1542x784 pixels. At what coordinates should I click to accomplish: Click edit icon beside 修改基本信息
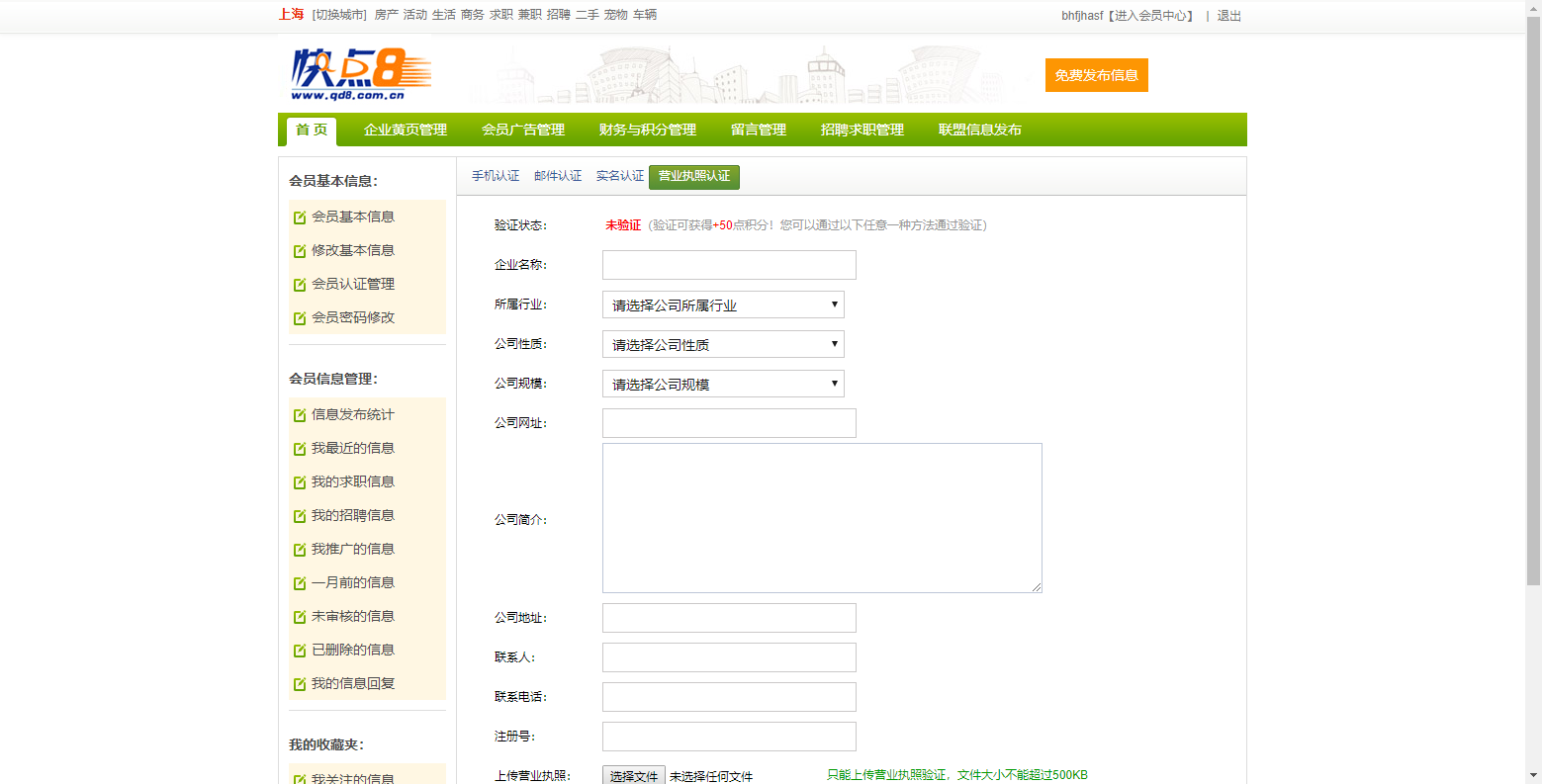300,251
